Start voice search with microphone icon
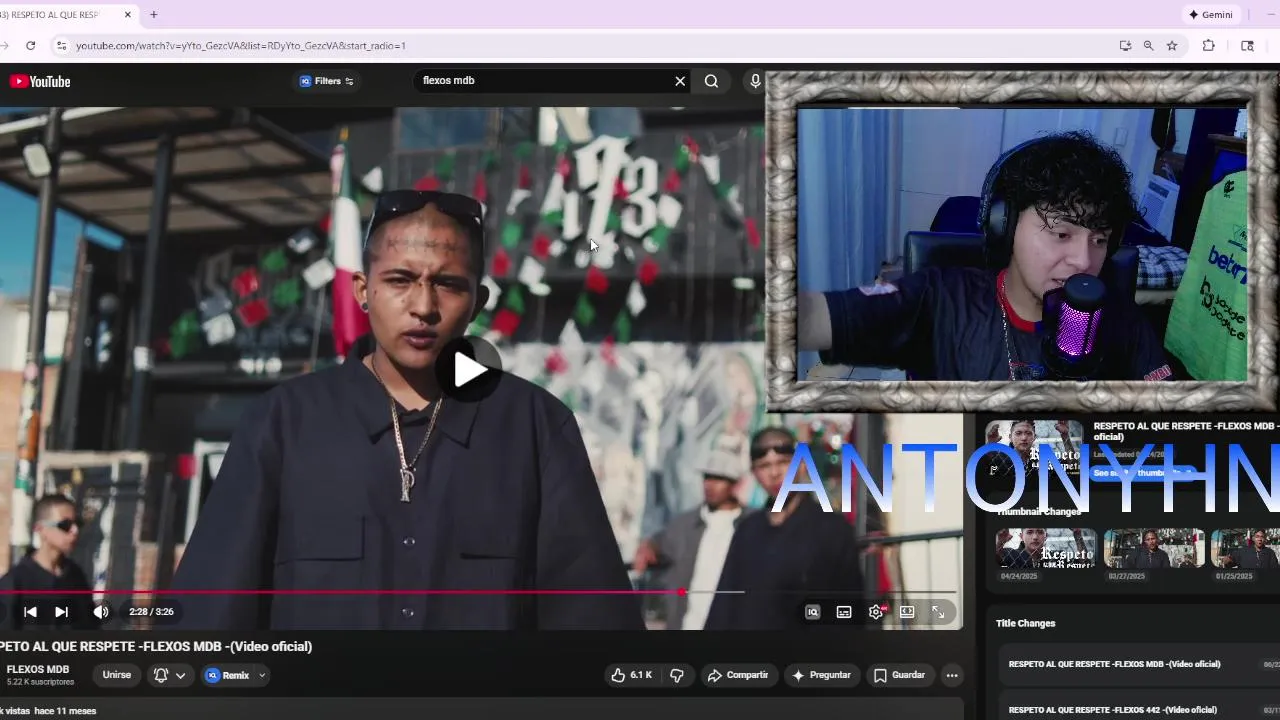 755,81
